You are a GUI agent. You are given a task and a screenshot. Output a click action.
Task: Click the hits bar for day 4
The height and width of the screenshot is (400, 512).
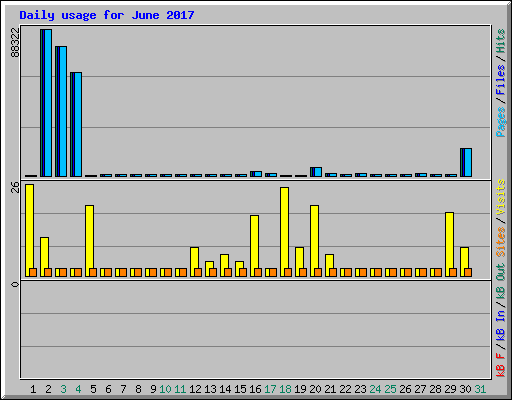[x=76, y=124]
